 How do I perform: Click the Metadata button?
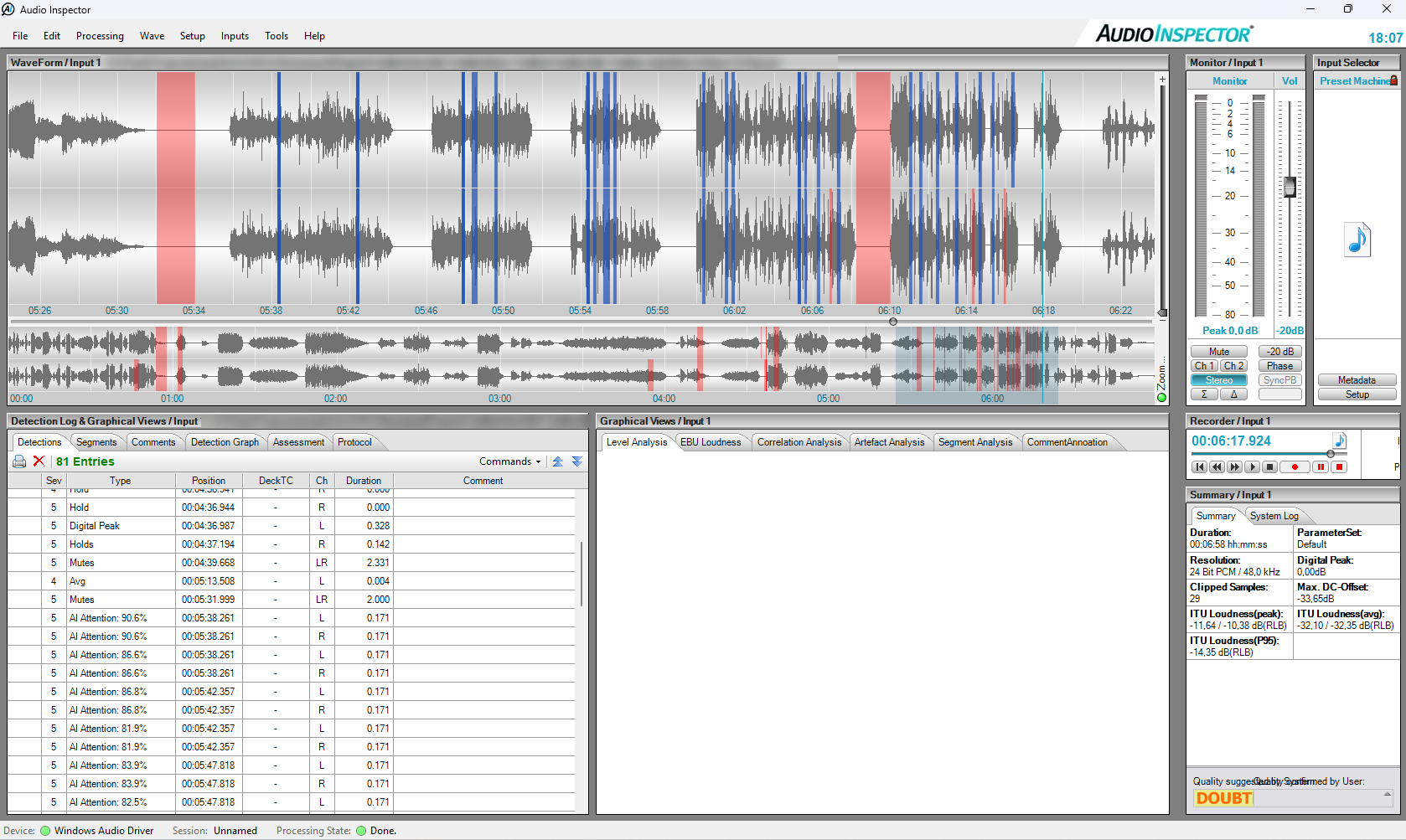1357,380
